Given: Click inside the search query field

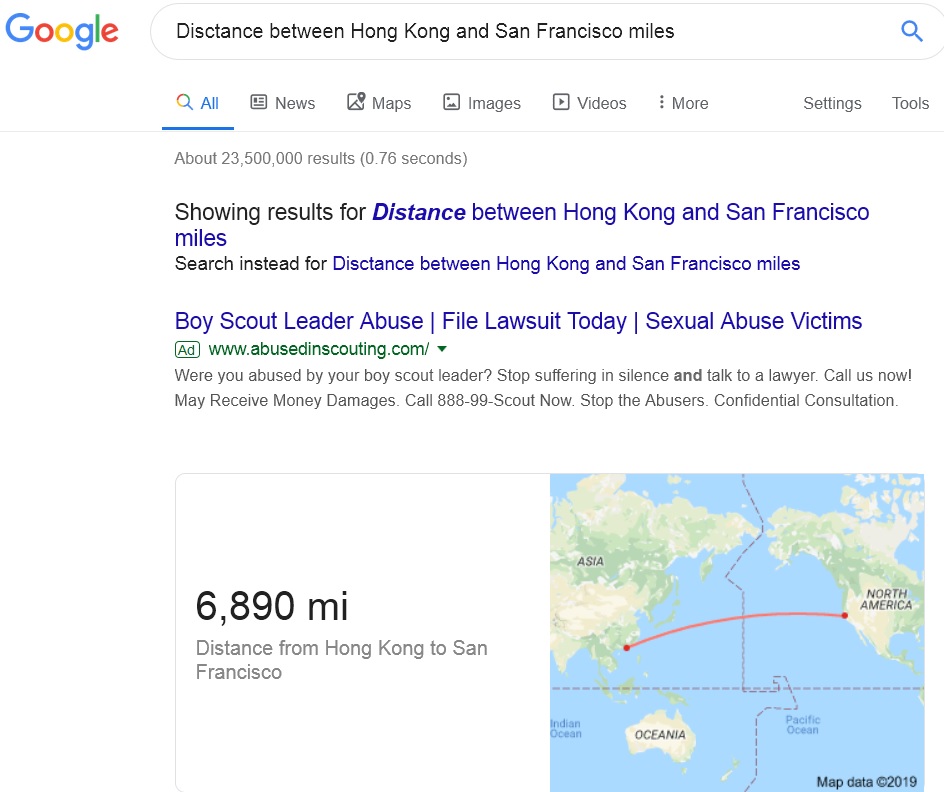Looking at the screenshot, I should pos(500,31).
